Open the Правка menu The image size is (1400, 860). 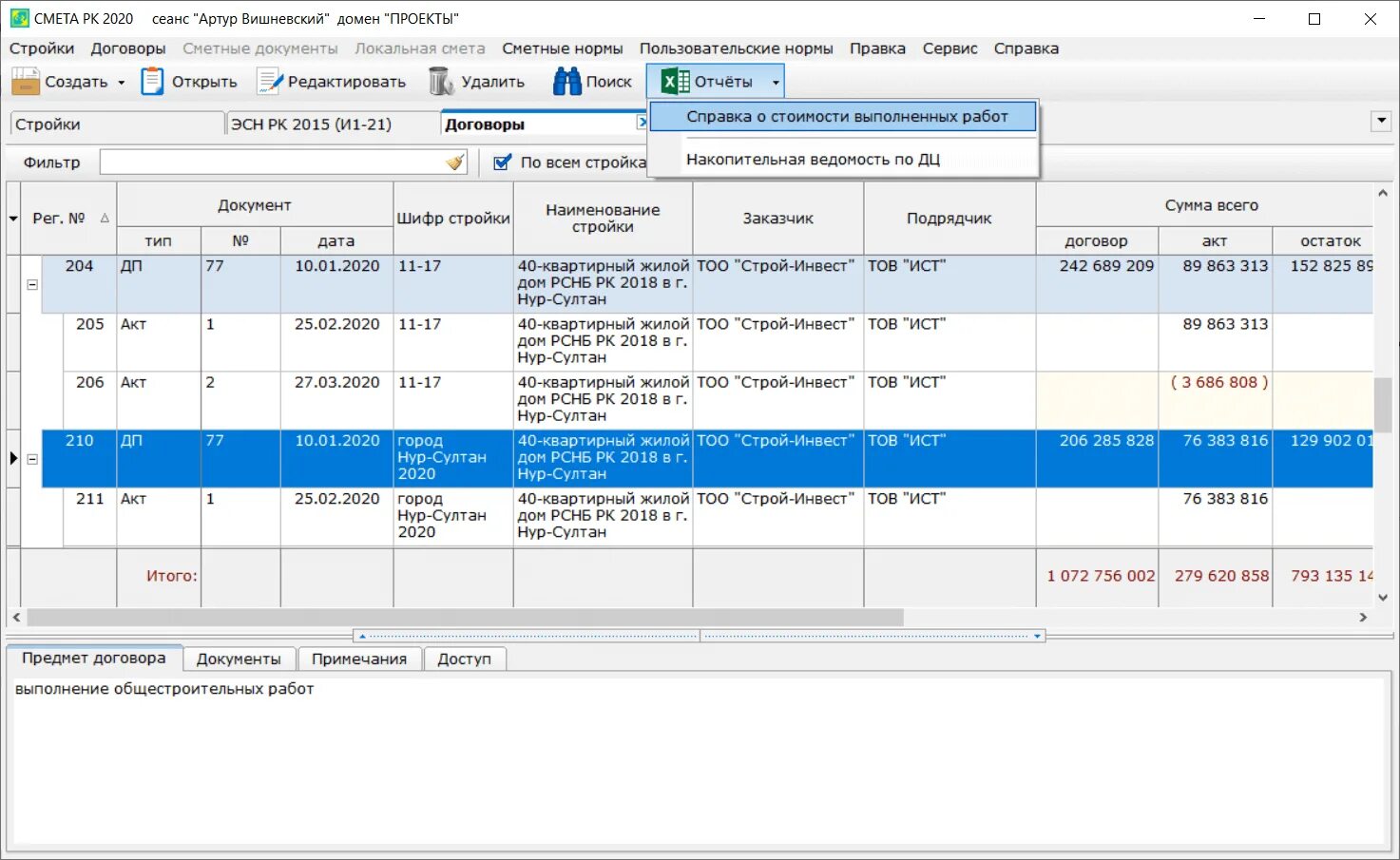[877, 48]
